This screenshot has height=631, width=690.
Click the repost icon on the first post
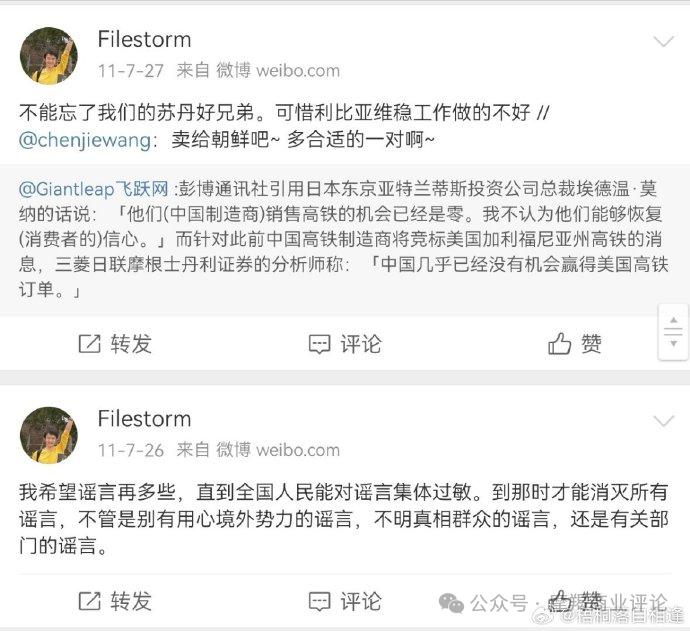pyautogui.click(x=90, y=344)
